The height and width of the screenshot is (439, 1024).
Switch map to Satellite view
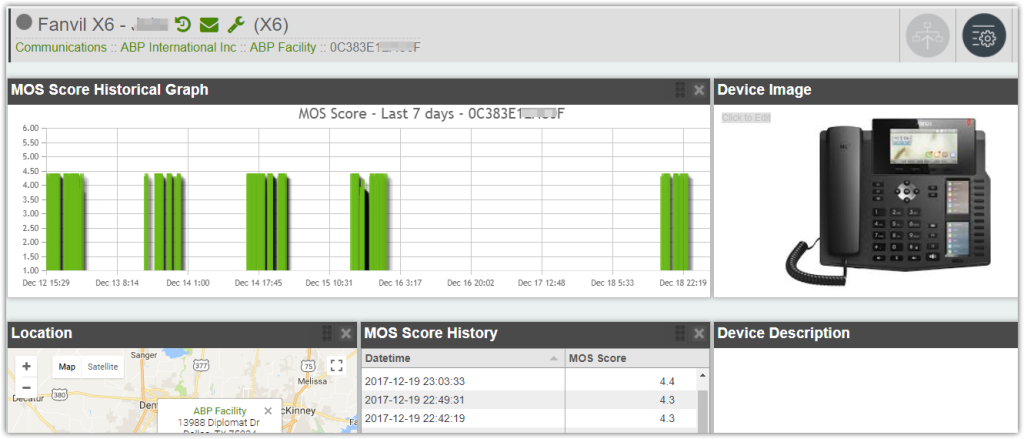point(101,367)
